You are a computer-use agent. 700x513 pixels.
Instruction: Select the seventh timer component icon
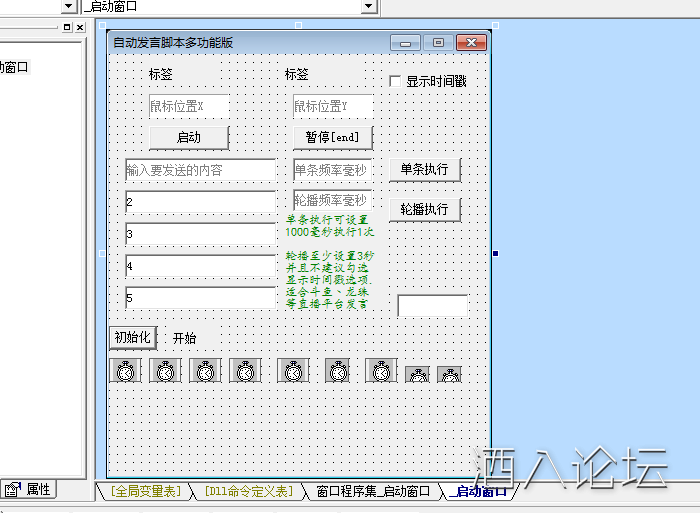380,371
